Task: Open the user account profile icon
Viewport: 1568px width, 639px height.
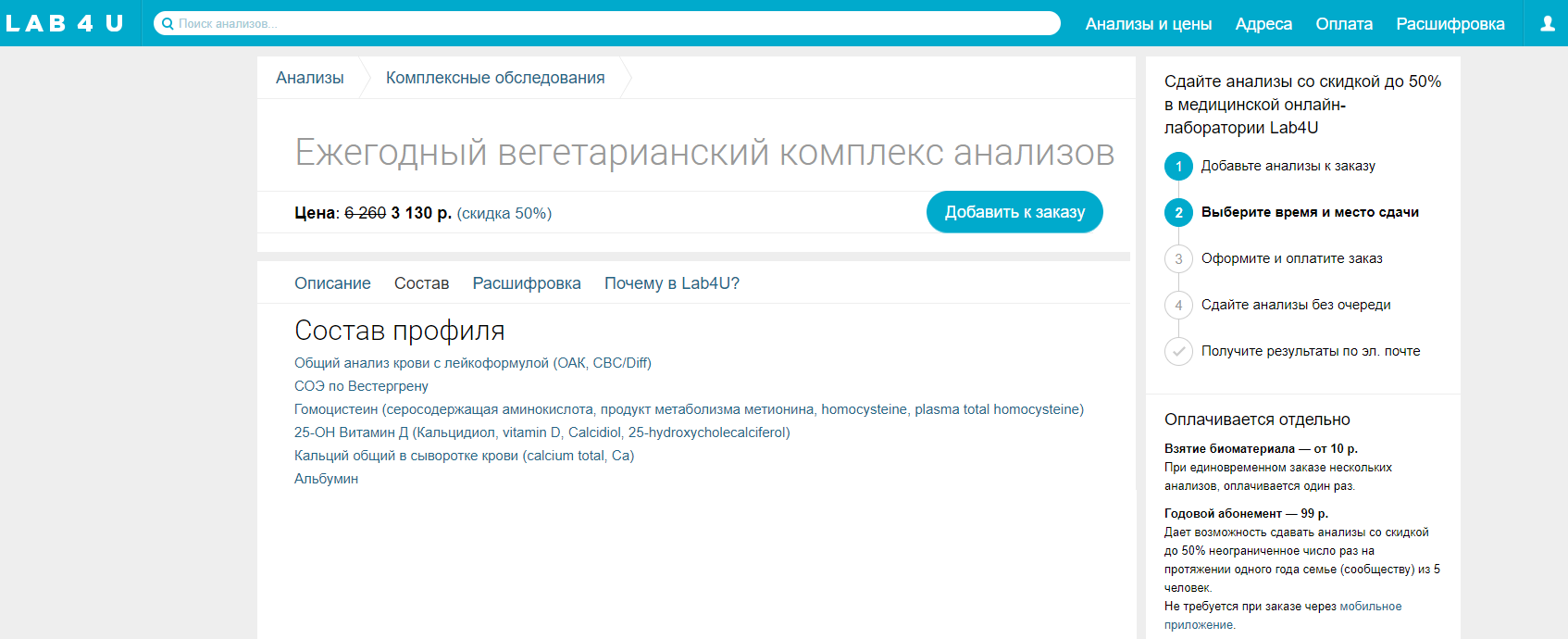Action: [1547, 24]
